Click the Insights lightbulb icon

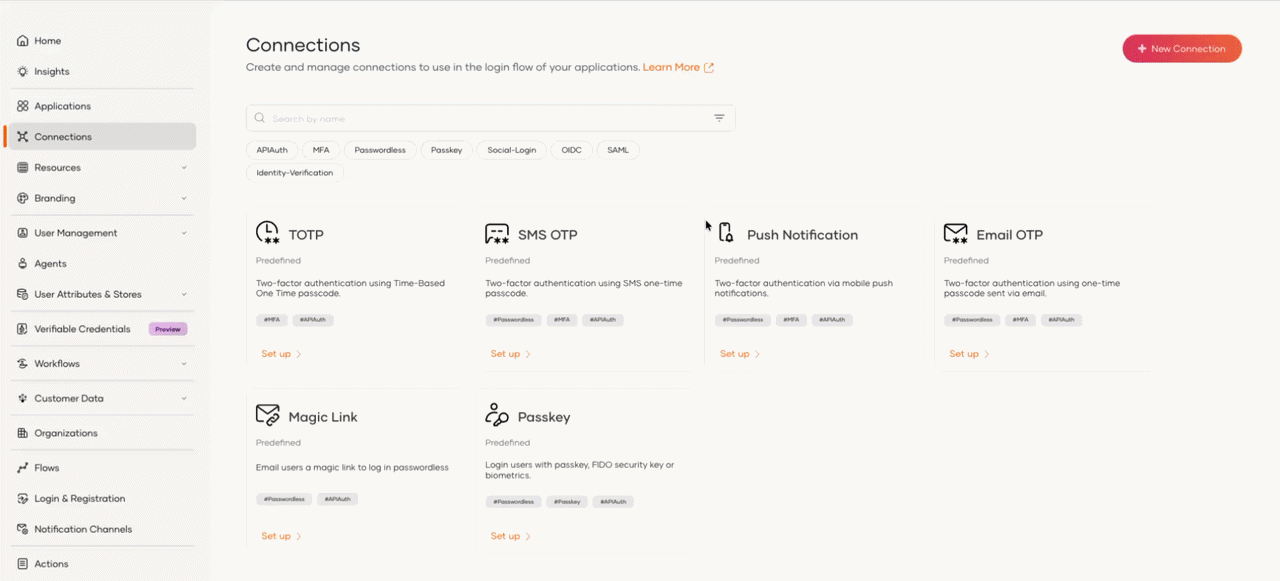(x=23, y=72)
